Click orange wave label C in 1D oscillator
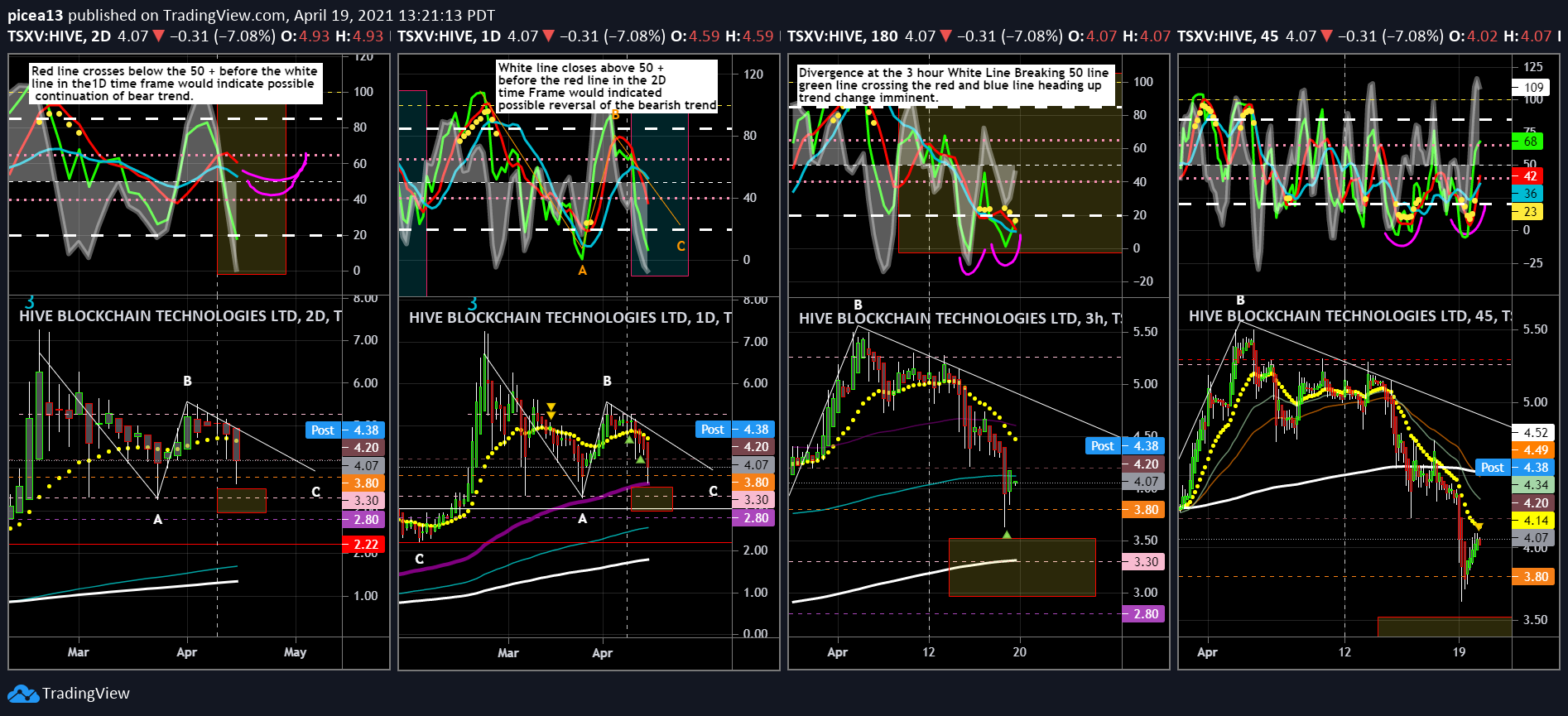Screen dimensions: 1568x716 click(x=681, y=246)
